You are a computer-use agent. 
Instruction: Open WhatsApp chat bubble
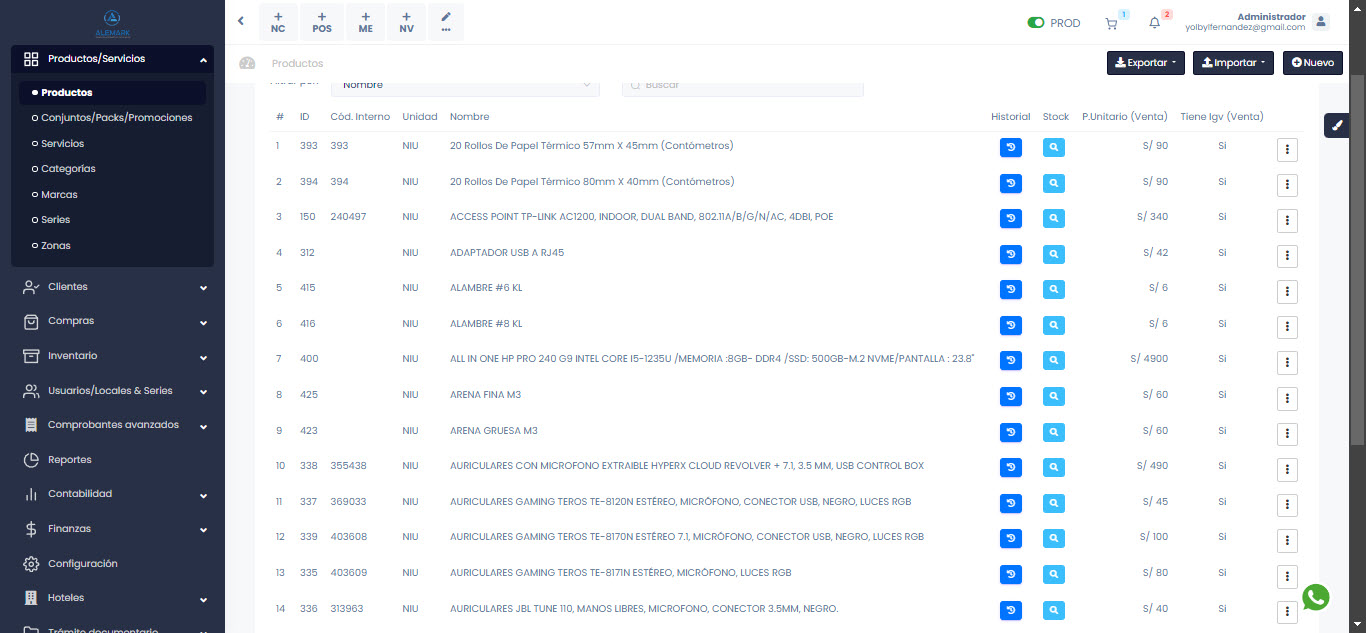(x=1316, y=598)
